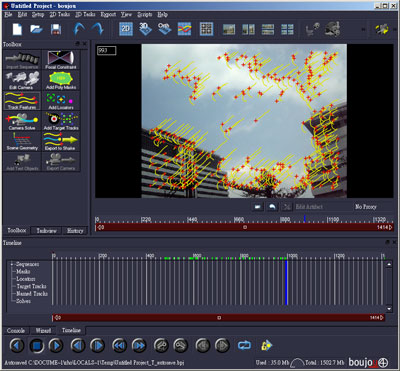Image resolution: width=400 pixels, height=371 pixels.
Task: Save the project with the floppy disk icon
Action: [x=56, y=29]
